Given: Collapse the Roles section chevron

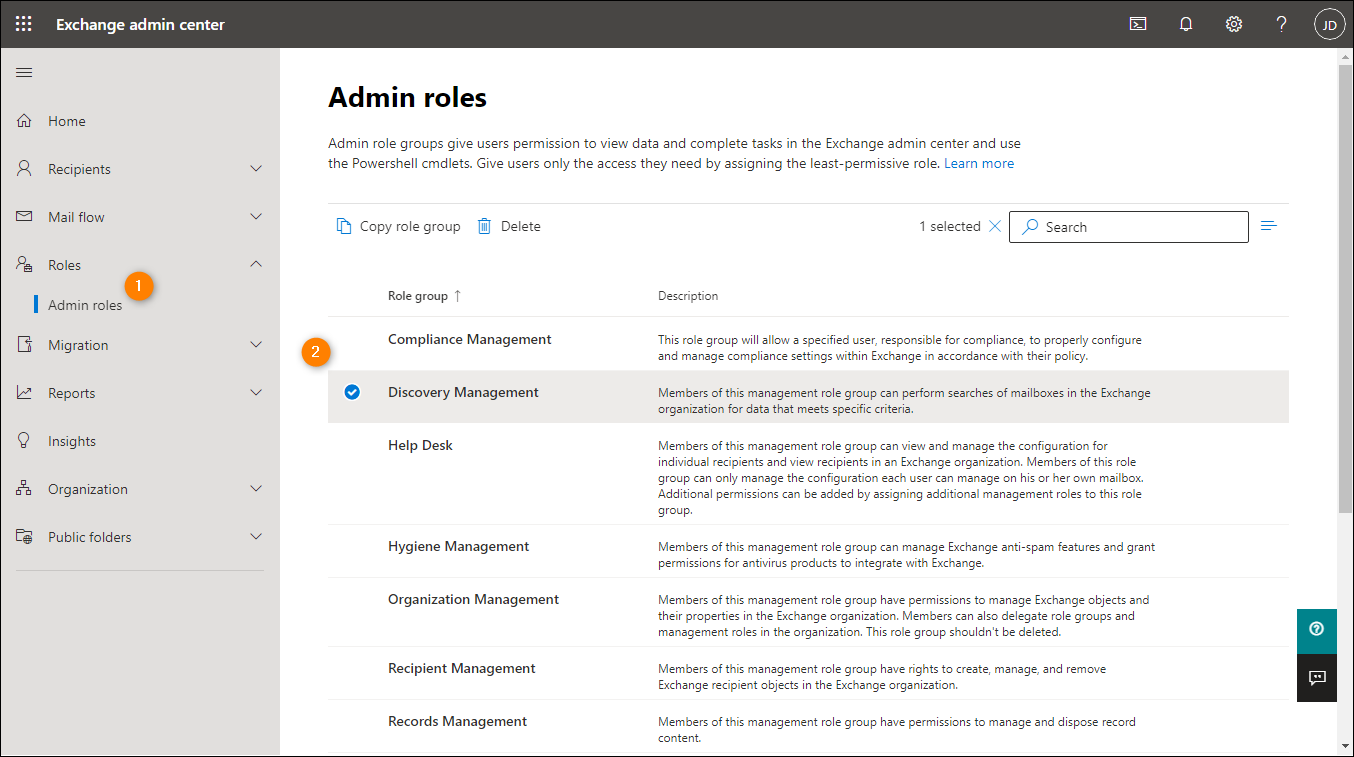Looking at the screenshot, I should 256,265.
